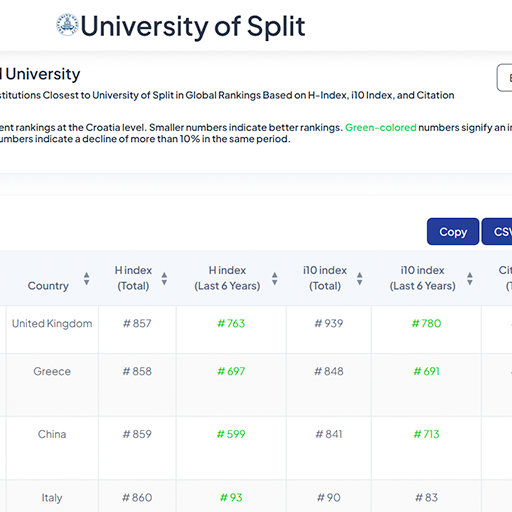Sort by H index (Total) arrows
The width and height of the screenshot is (512, 512).
[164, 278]
